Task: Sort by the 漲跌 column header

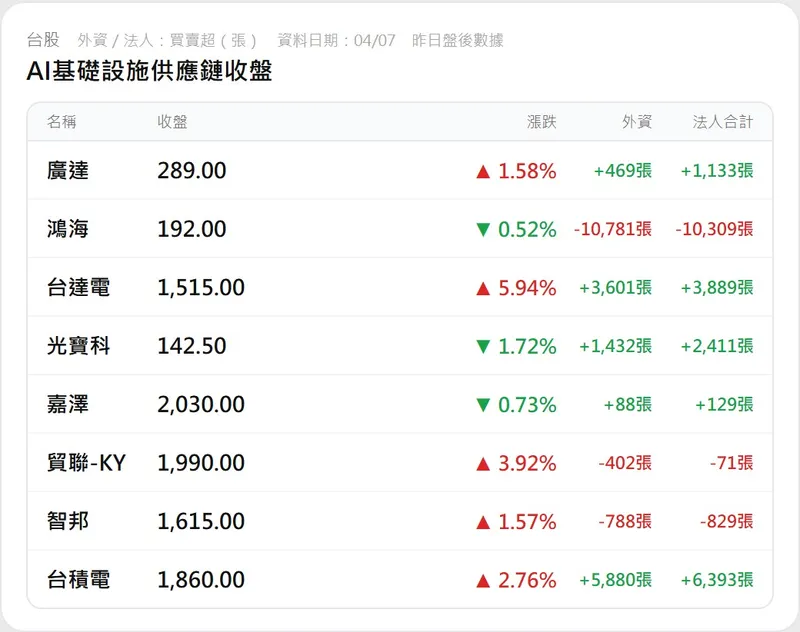Action: pyautogui.click(x=542, y=122)
